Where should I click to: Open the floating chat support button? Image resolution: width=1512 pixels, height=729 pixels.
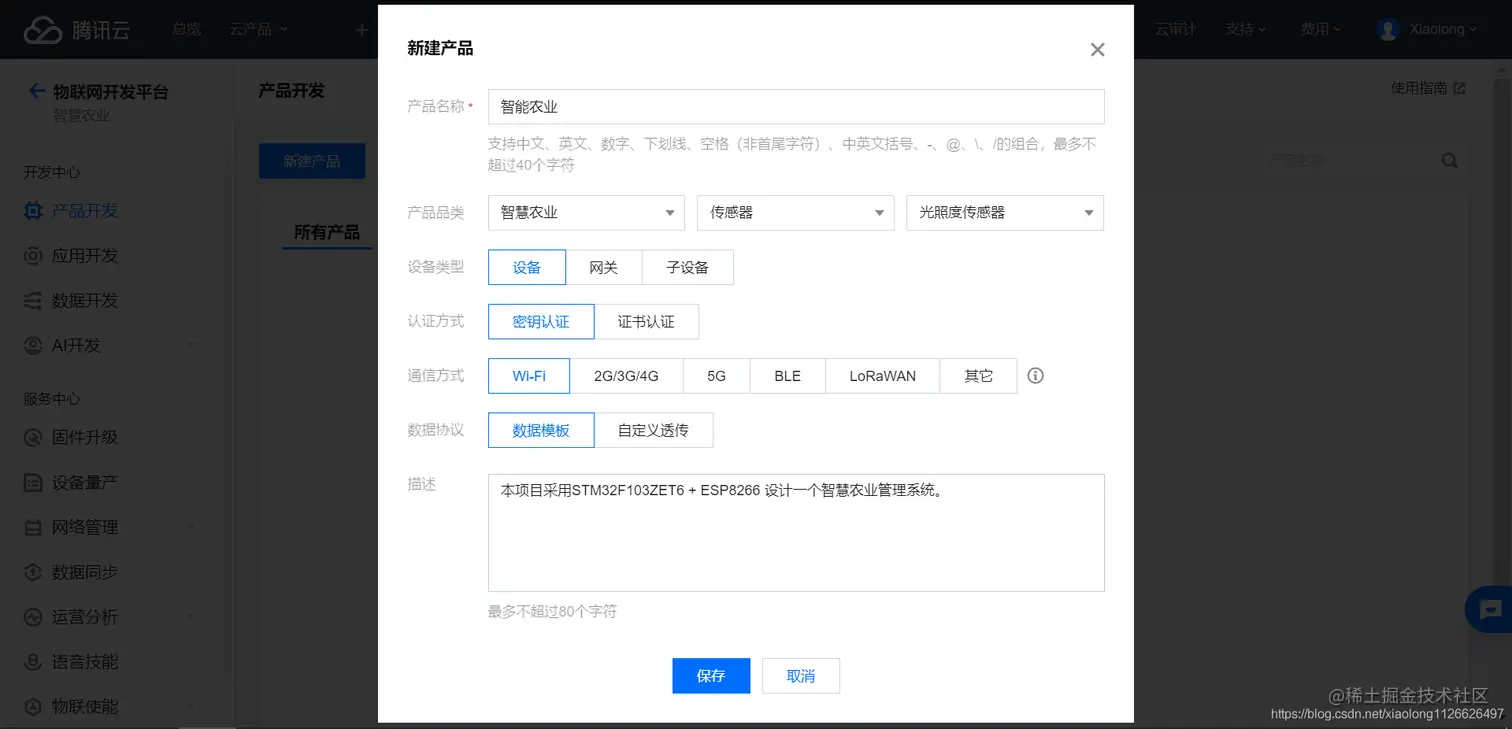coord(1491,609)
